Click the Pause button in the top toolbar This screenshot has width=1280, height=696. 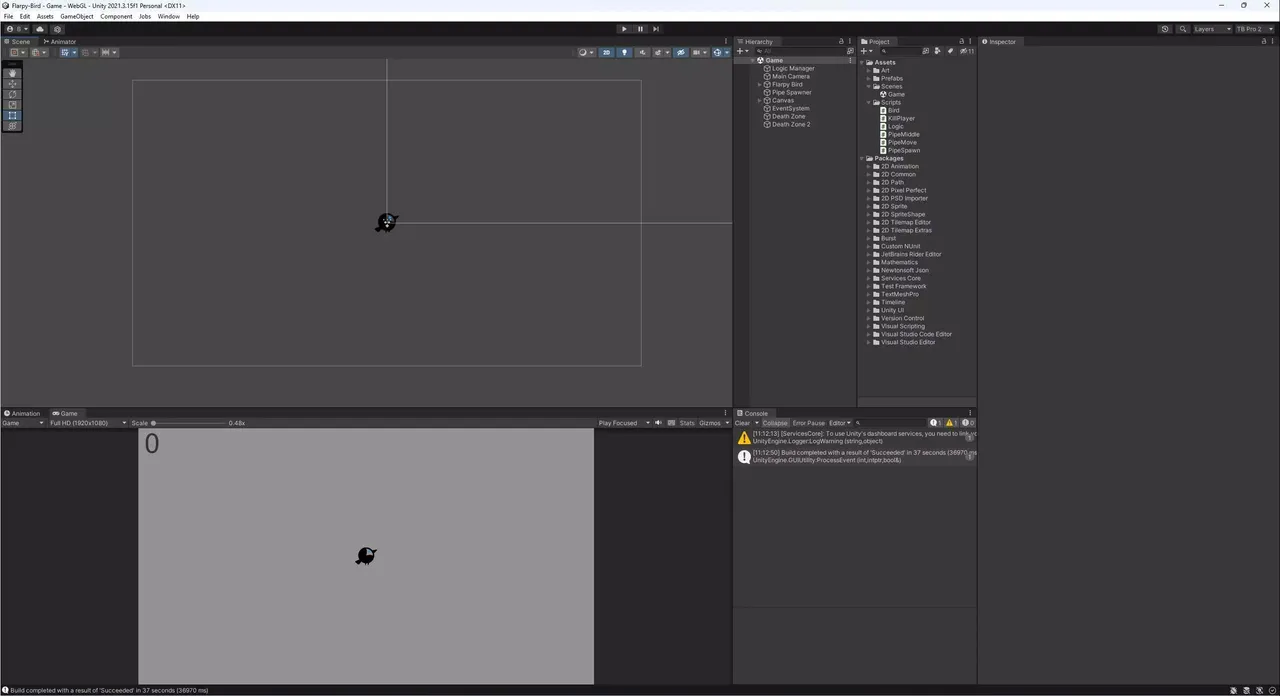point(640,29)
